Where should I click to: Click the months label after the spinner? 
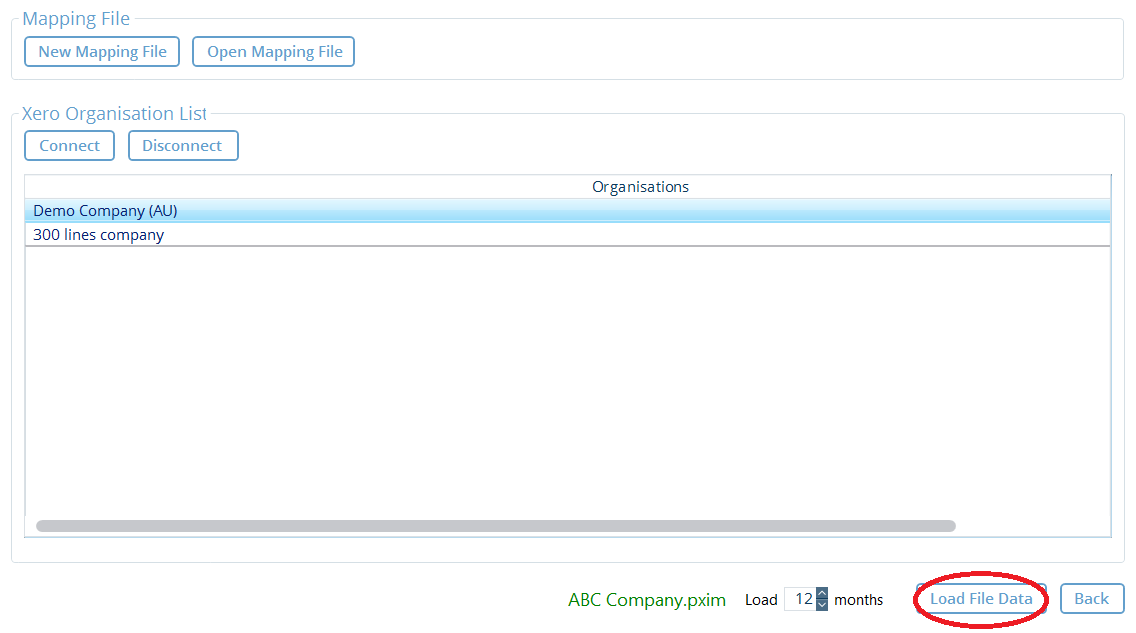click(858, 599)
